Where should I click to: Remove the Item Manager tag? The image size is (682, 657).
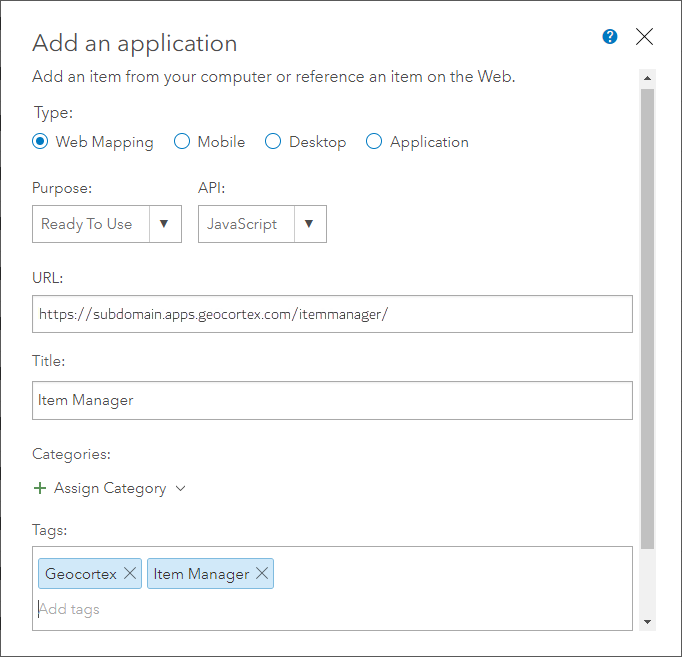coord(262,573)
